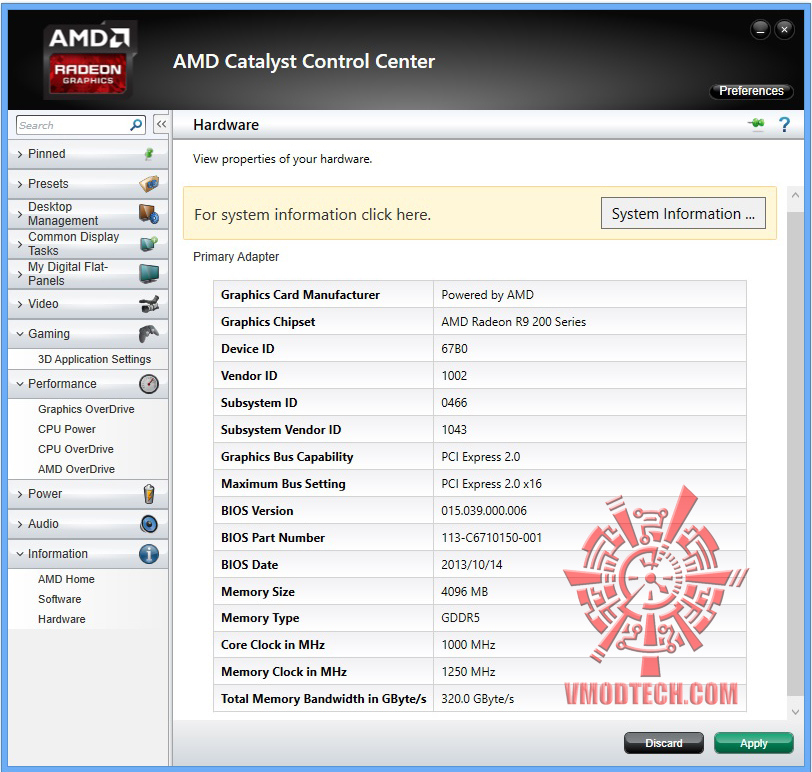Open help with the question mark icon

pos(784,124)
